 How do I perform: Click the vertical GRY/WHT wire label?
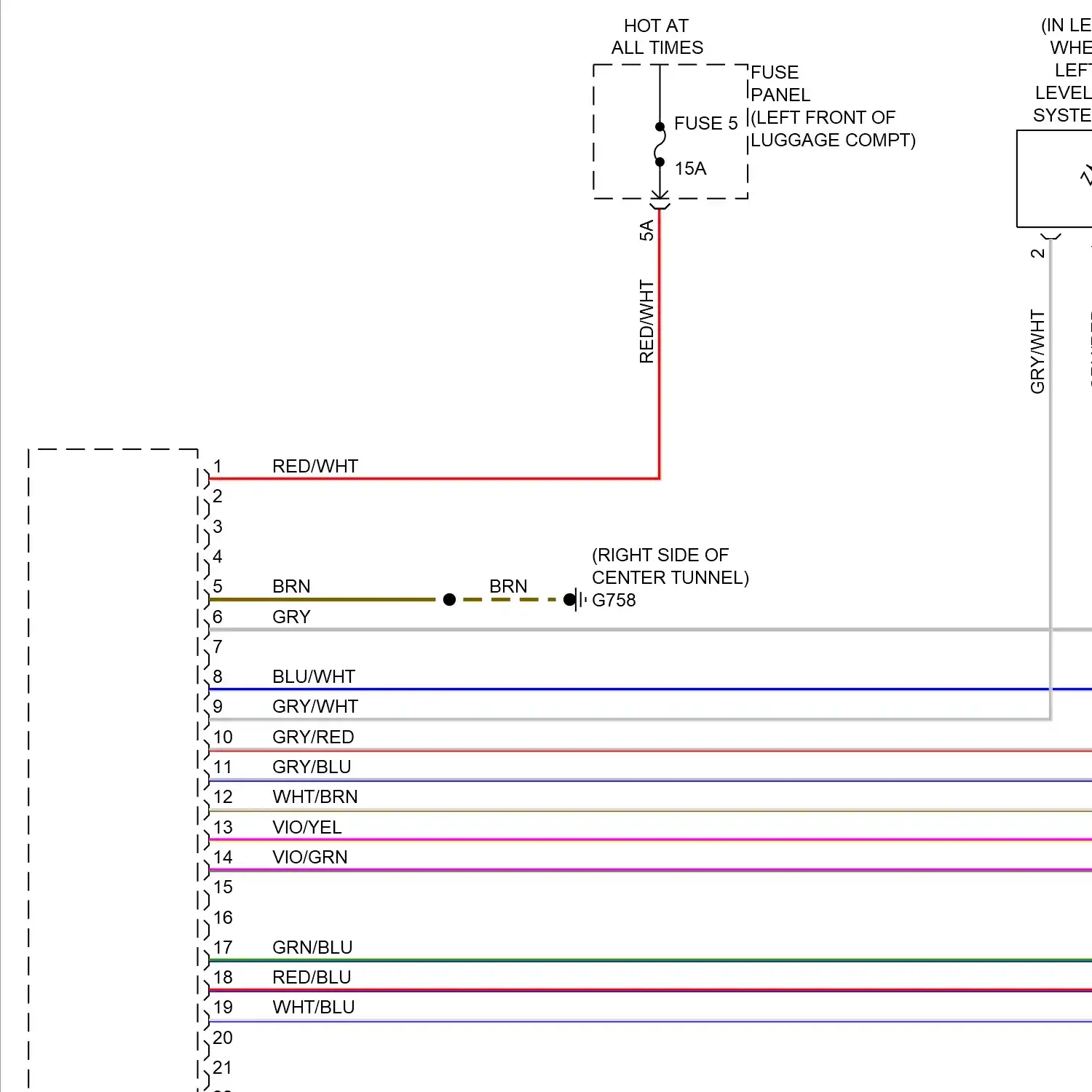coord(1037,352)
